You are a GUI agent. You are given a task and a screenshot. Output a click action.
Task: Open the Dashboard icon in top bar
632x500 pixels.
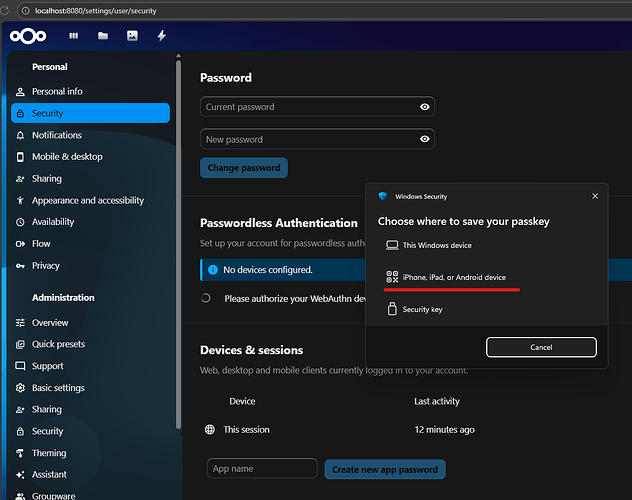74,36
